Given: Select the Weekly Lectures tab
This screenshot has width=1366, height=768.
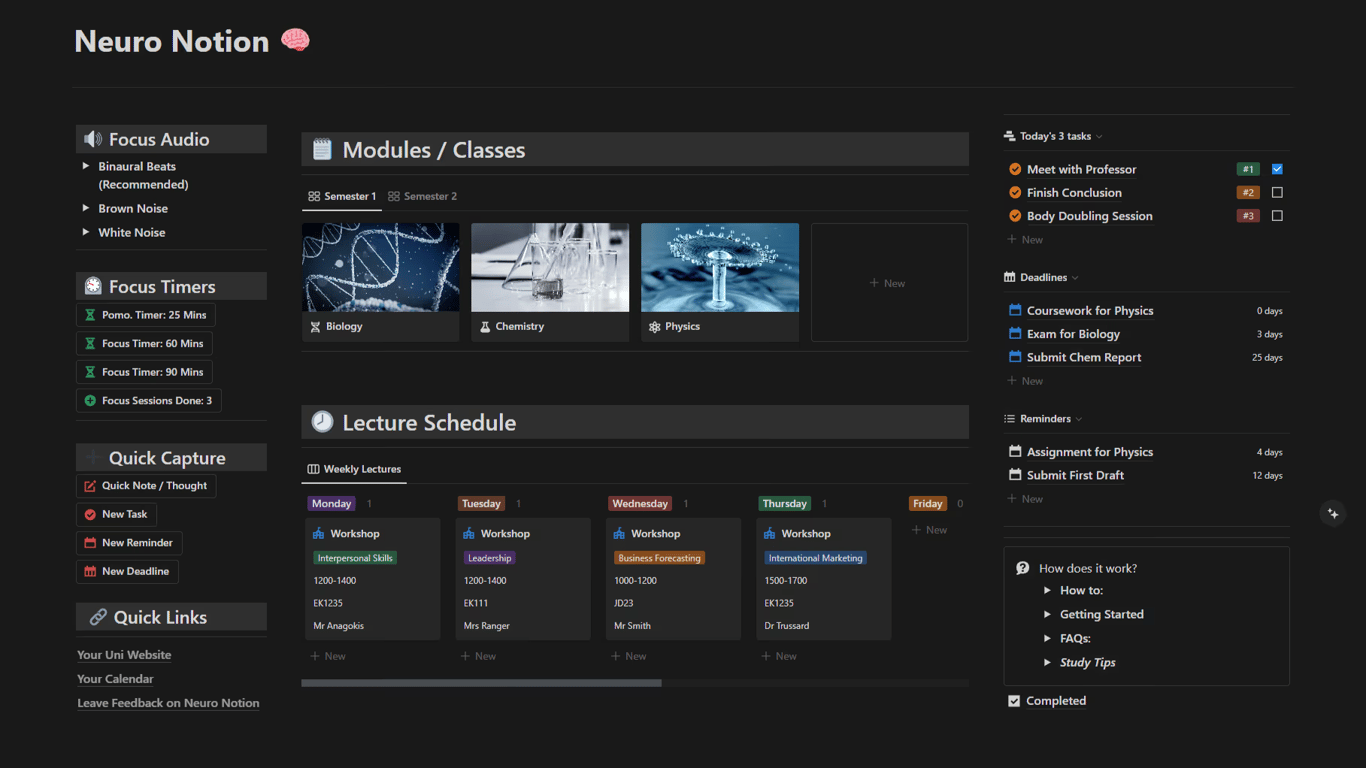Looking at the screenshot, I should [x=353, y=468].
